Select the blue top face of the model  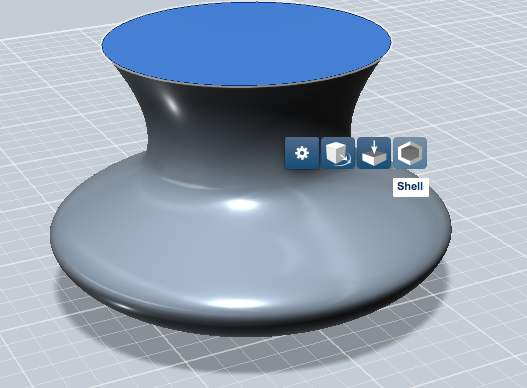point(246,44)
